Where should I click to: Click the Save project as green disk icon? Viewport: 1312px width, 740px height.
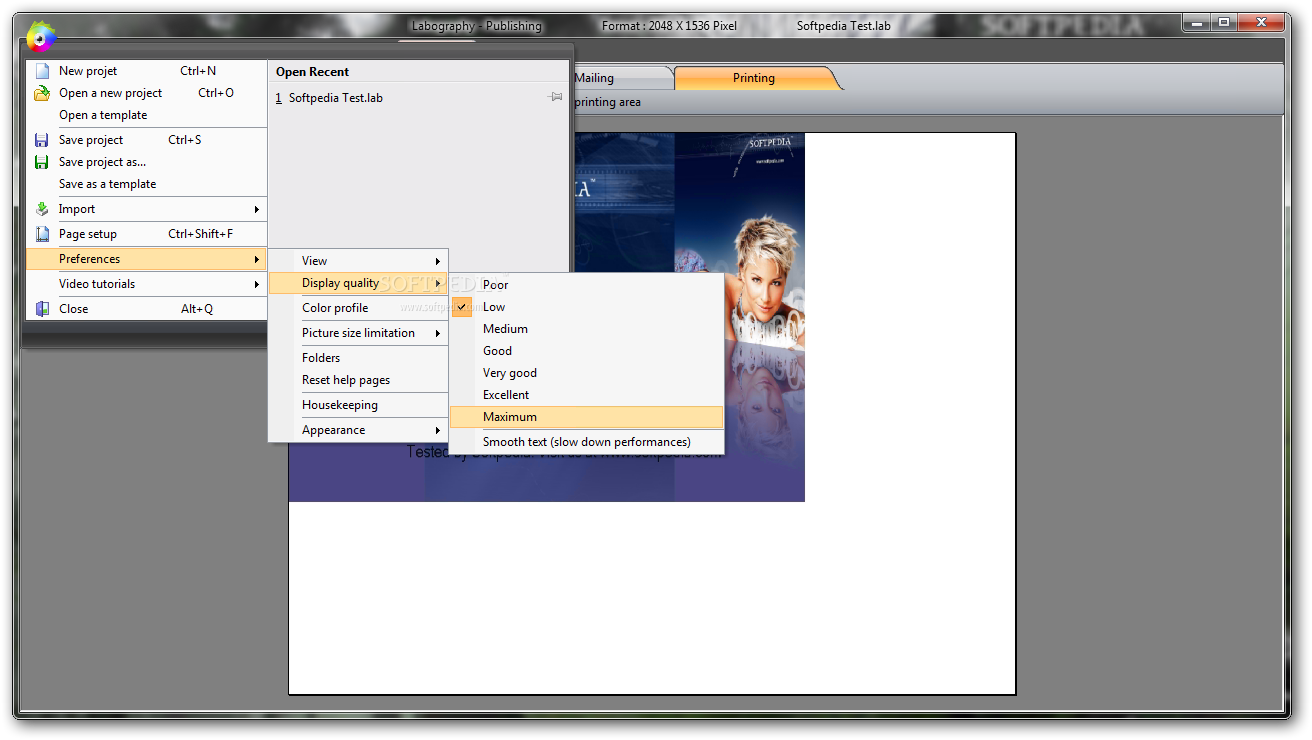coord(42,162)
